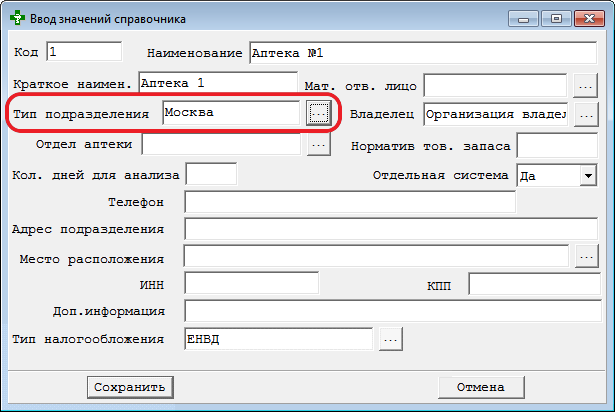Screen dimensions: 615x412
Task: Focus the Код input field
Action: point(84,51)
